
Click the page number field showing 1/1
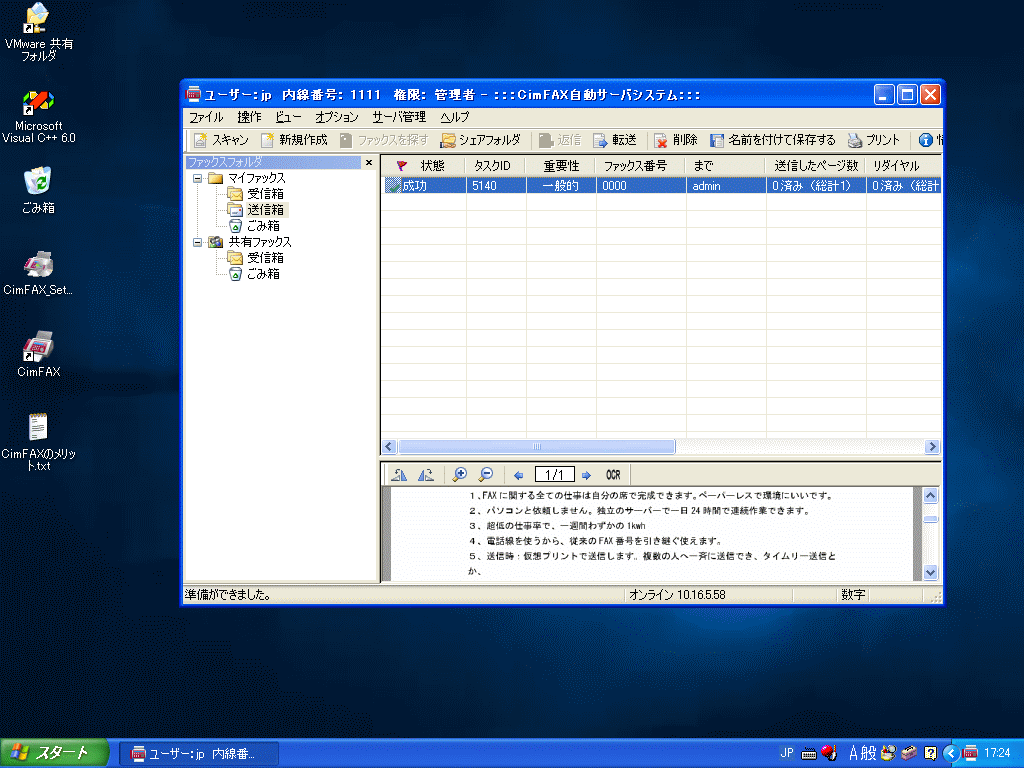[x=554, y=475]
